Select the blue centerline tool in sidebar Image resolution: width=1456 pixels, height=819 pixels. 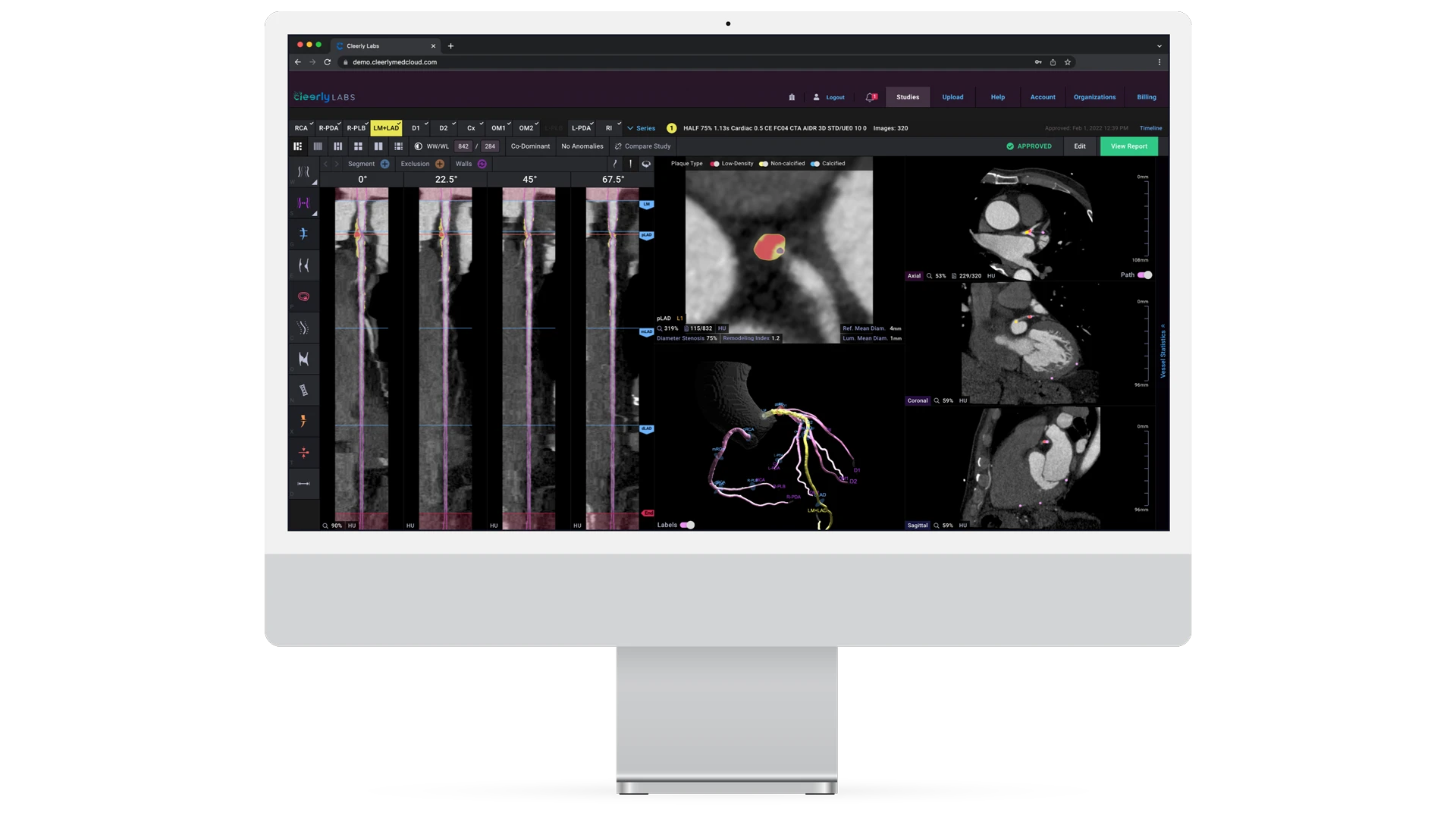pos(303,234)
